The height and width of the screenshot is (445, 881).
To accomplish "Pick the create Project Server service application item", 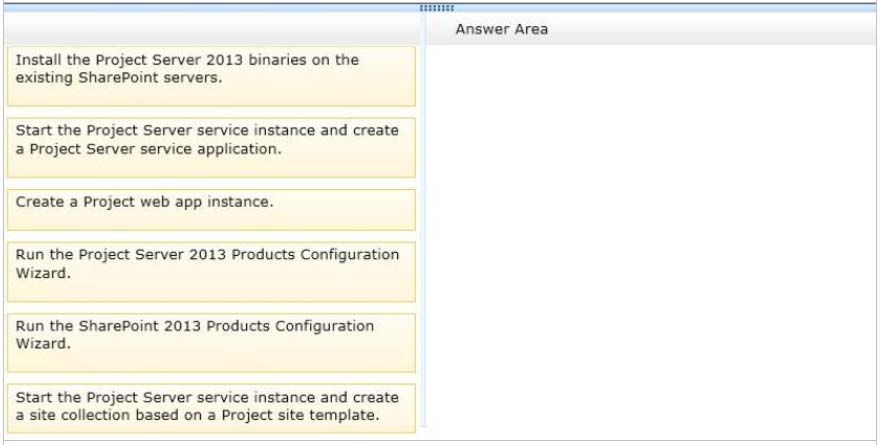I will [211, 147].
